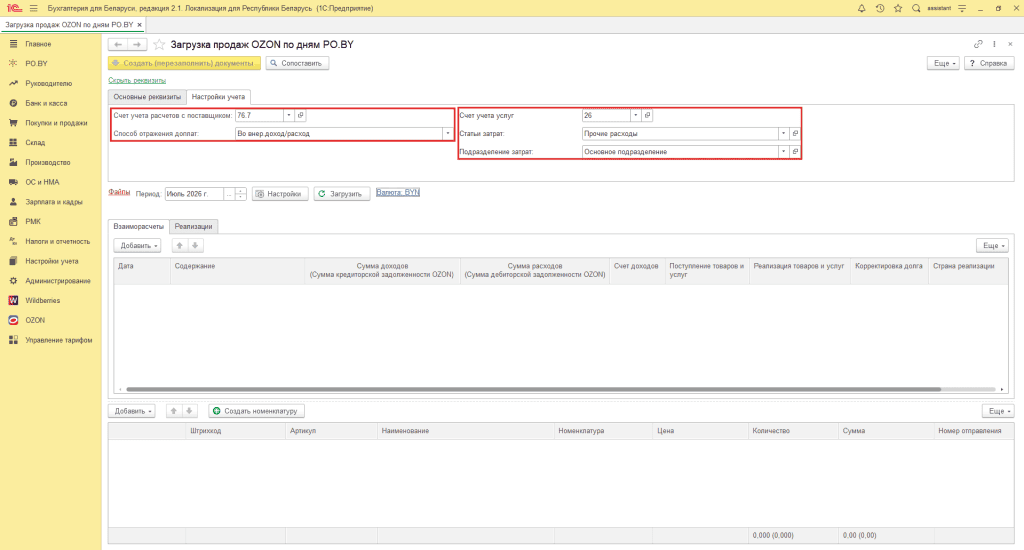
Task: Click Скрыть реквизиты link
Action: (x=137, y=80)
